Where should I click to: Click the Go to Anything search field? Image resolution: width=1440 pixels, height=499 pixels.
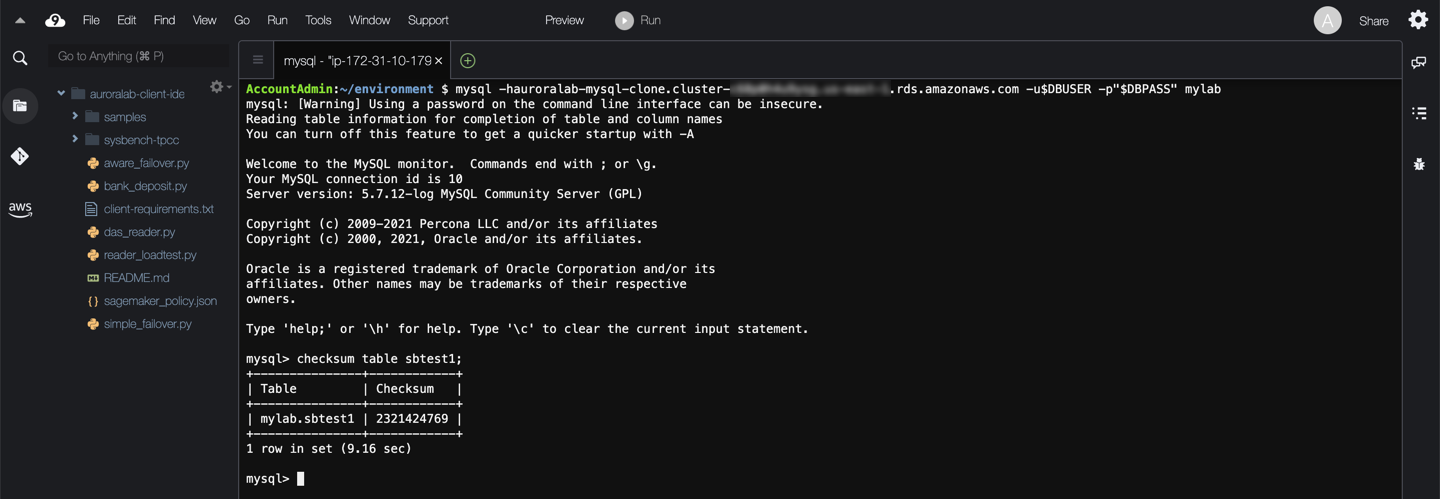click(x=138, y=56)
